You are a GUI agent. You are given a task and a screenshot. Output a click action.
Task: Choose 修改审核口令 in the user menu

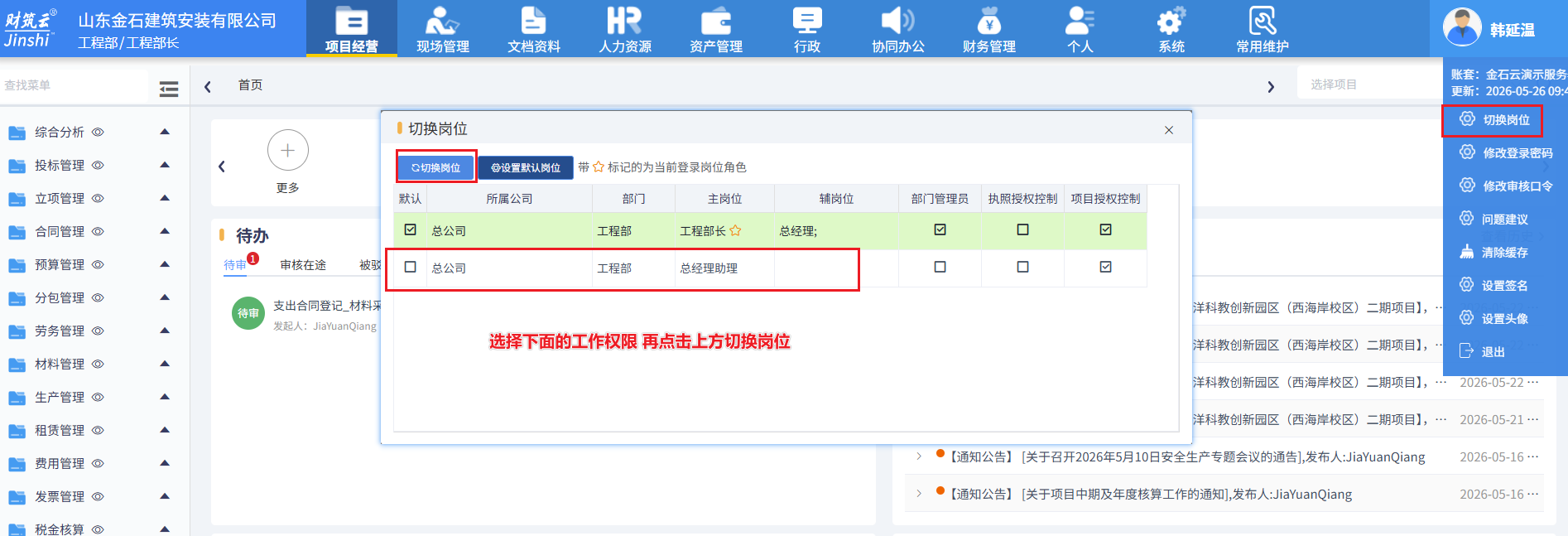tap(1505, 186)
